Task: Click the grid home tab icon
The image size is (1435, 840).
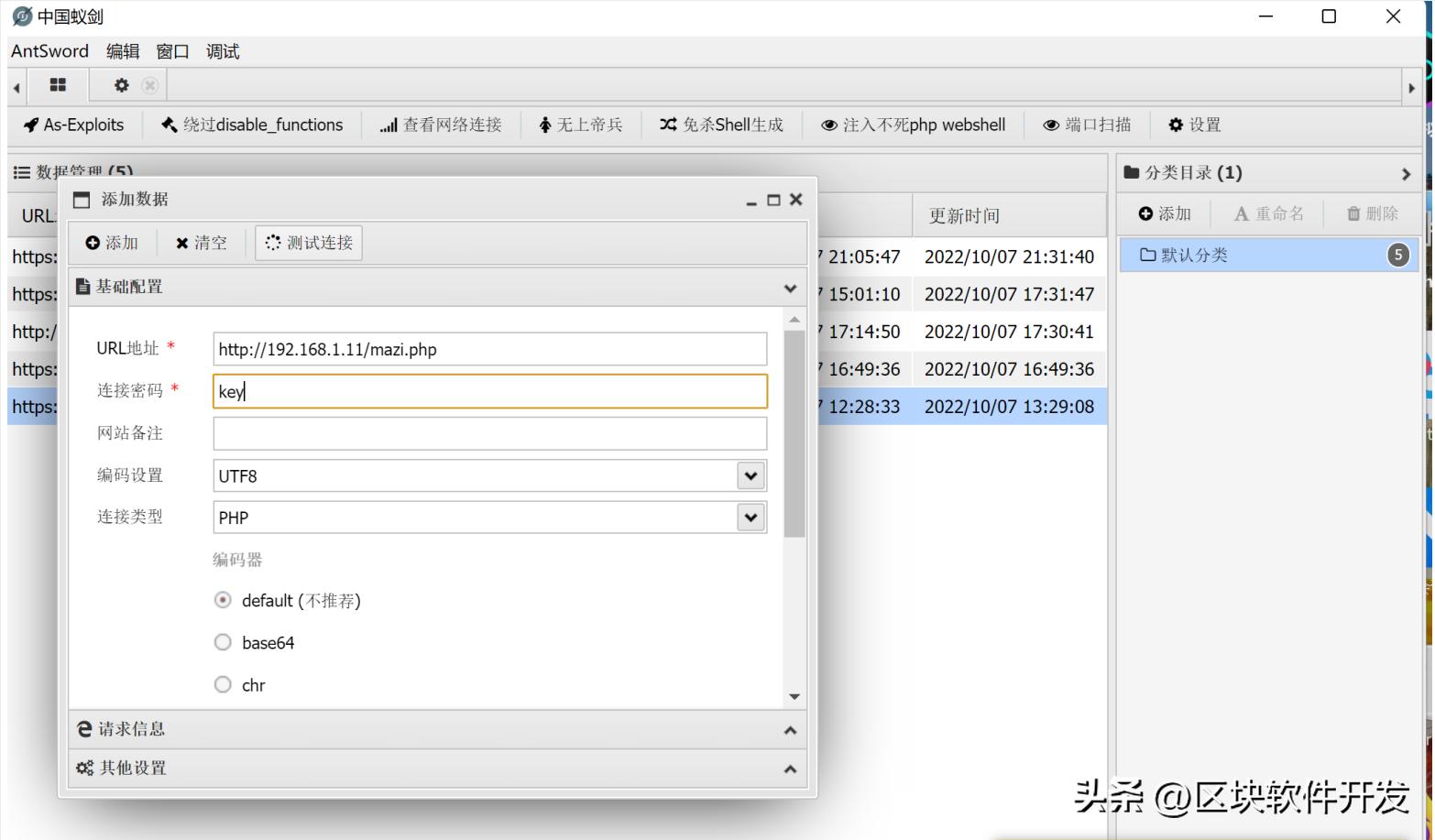Action: click(58, 85)
